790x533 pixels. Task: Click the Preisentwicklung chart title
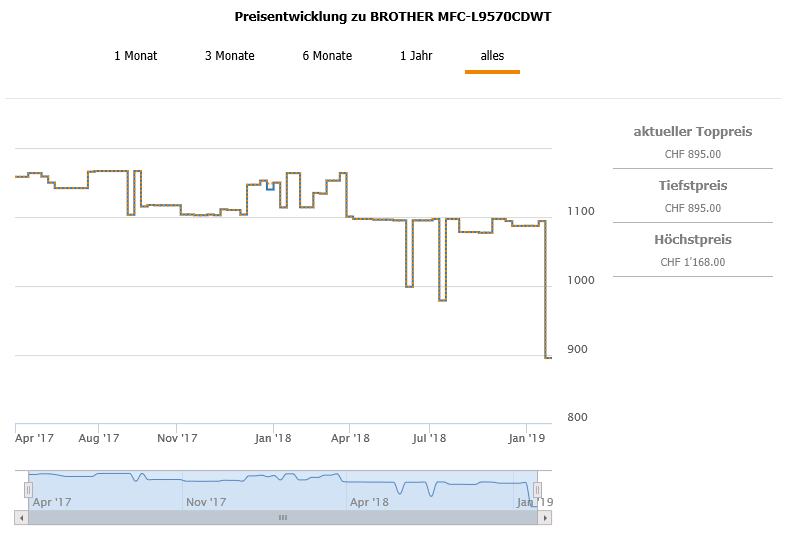(393, 17)
